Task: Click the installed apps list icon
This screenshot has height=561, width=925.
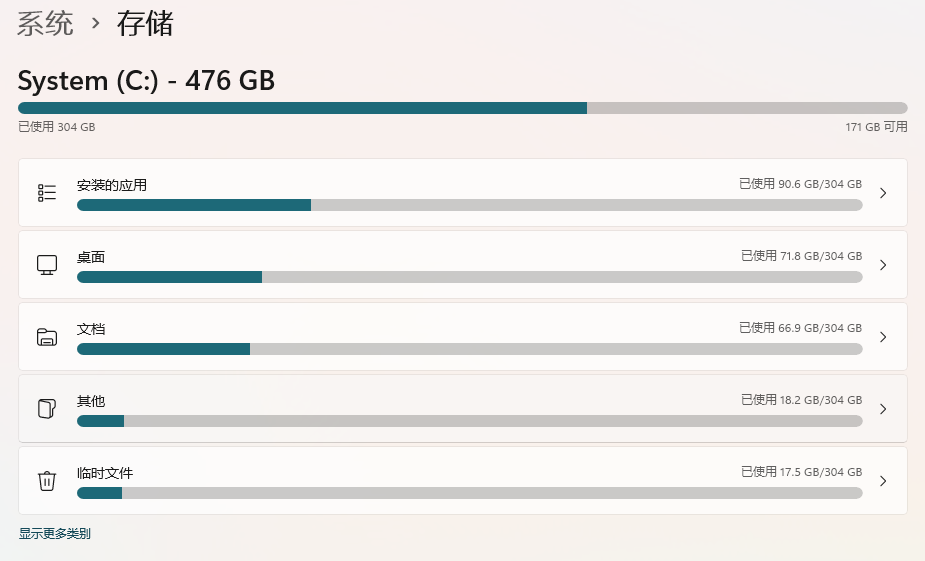Action: click(47, 193)
